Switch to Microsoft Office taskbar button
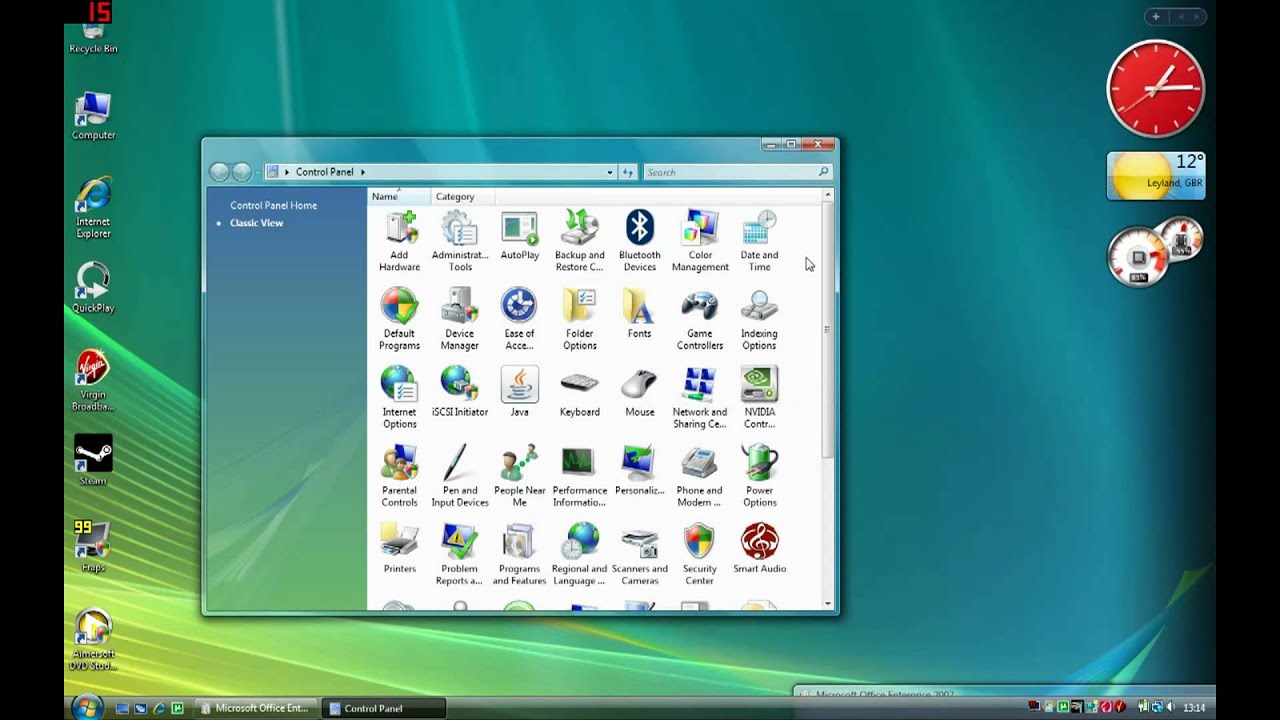Viewport: 1280px width, 720px height. point(255,708)
